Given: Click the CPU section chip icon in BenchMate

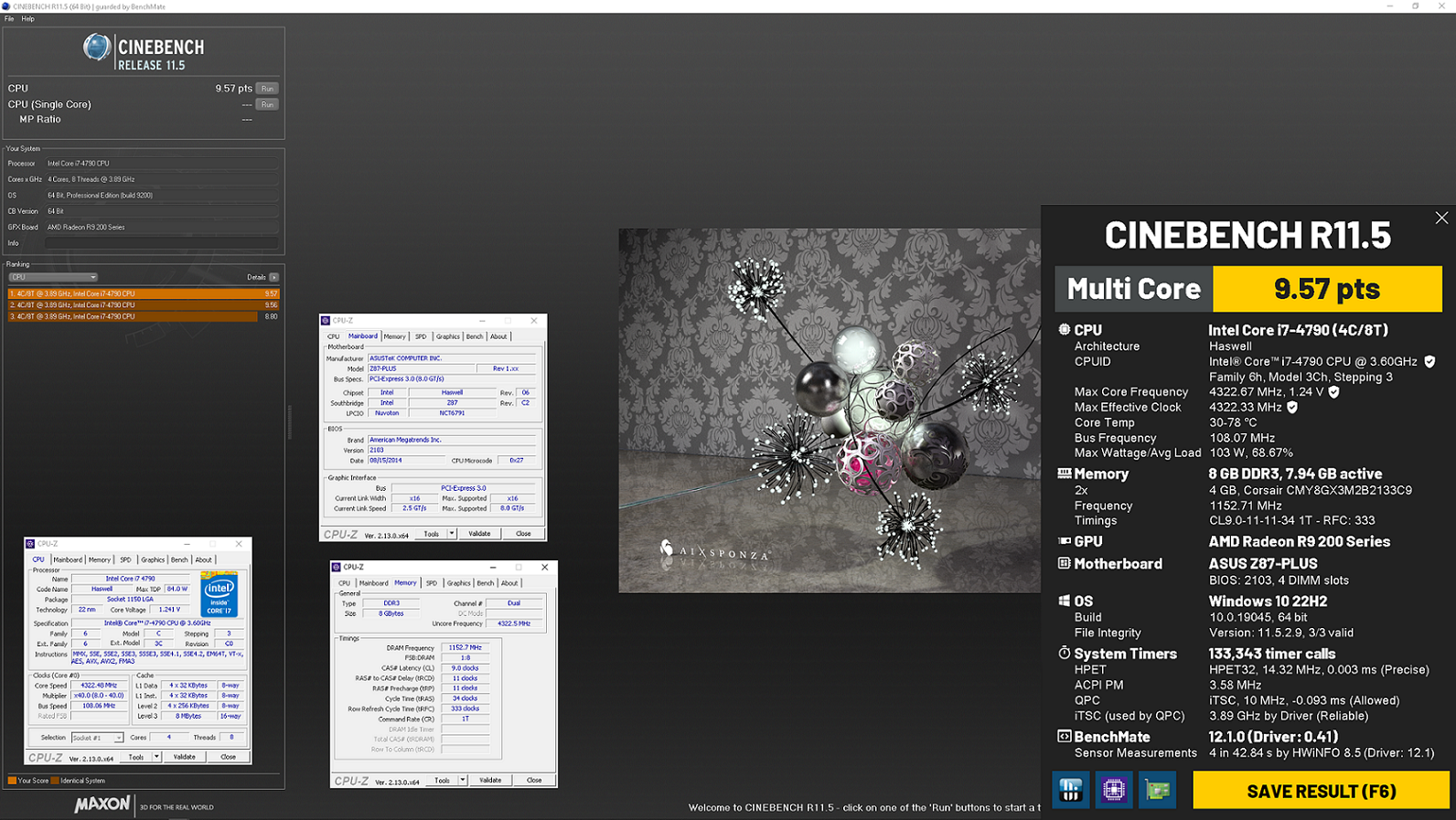Looking at the screenshot, I should coord(1064,330).
